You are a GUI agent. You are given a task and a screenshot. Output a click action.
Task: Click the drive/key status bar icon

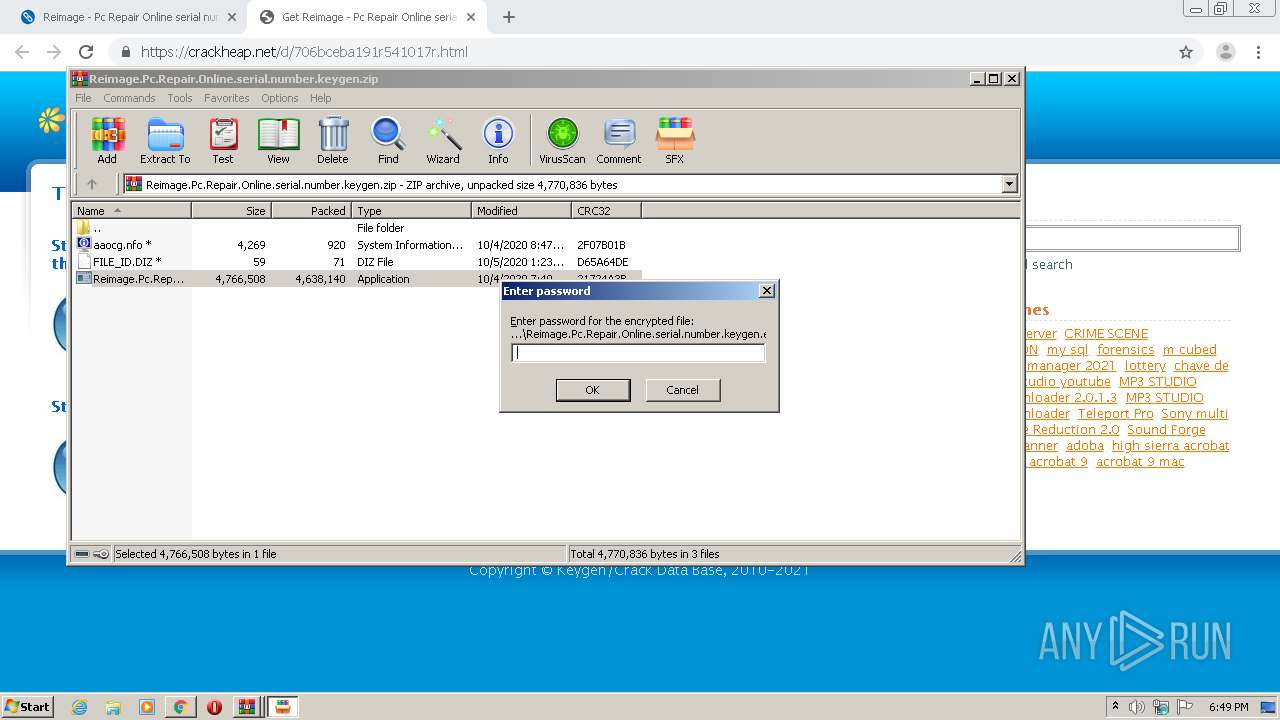click(91, 554)
